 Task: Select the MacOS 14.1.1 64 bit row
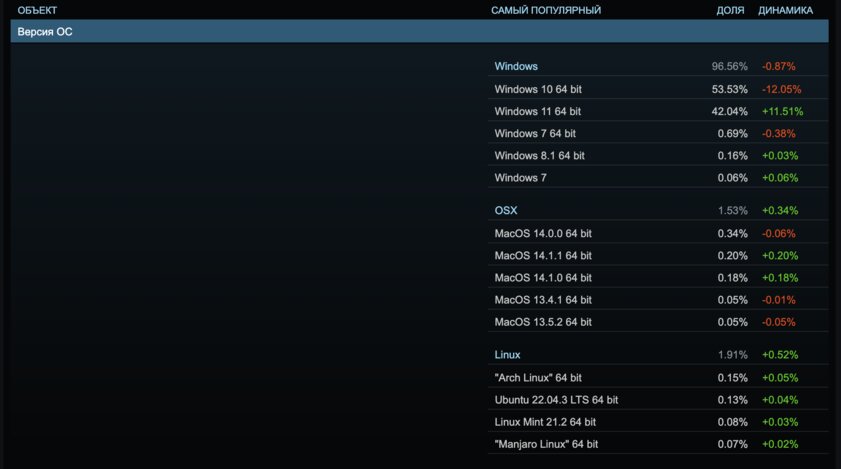pyautogui.click(x=658, y=255)
